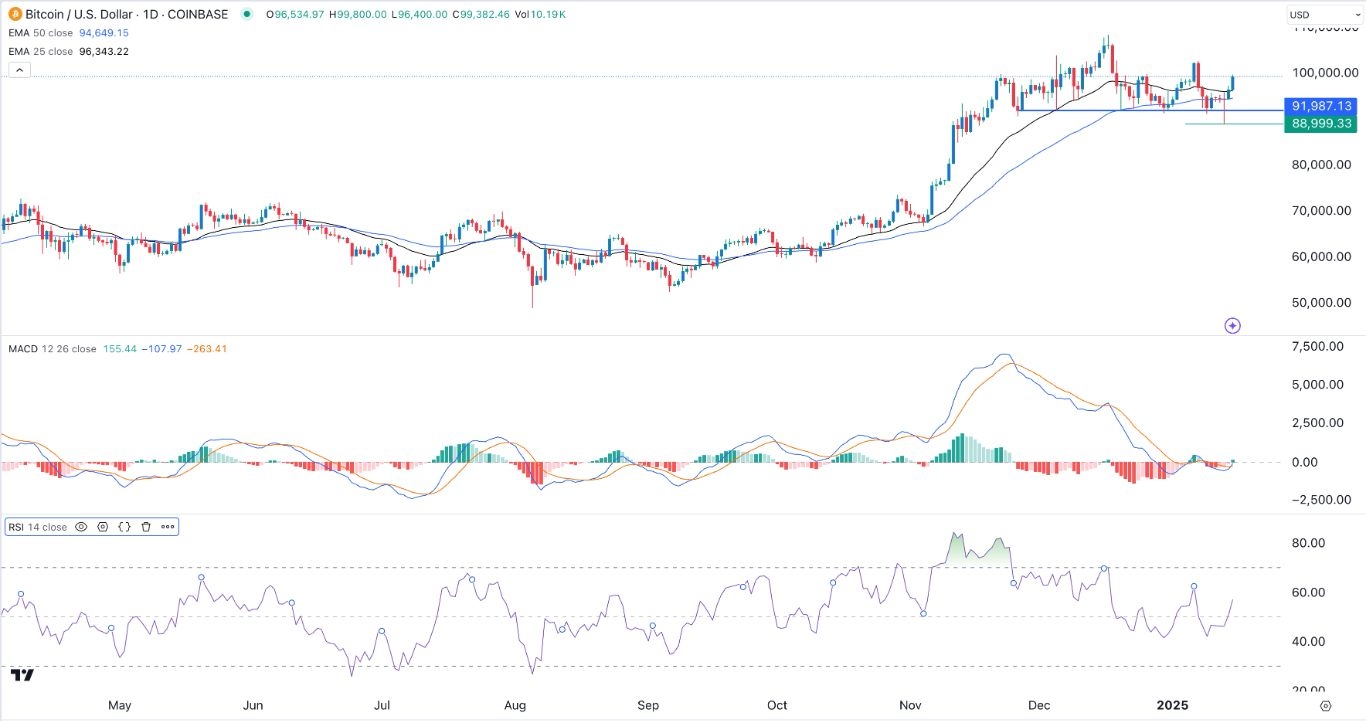Collapse the indicator legend chevron
The width and height of the screenshot is (1366, 721).
point(19,70)
